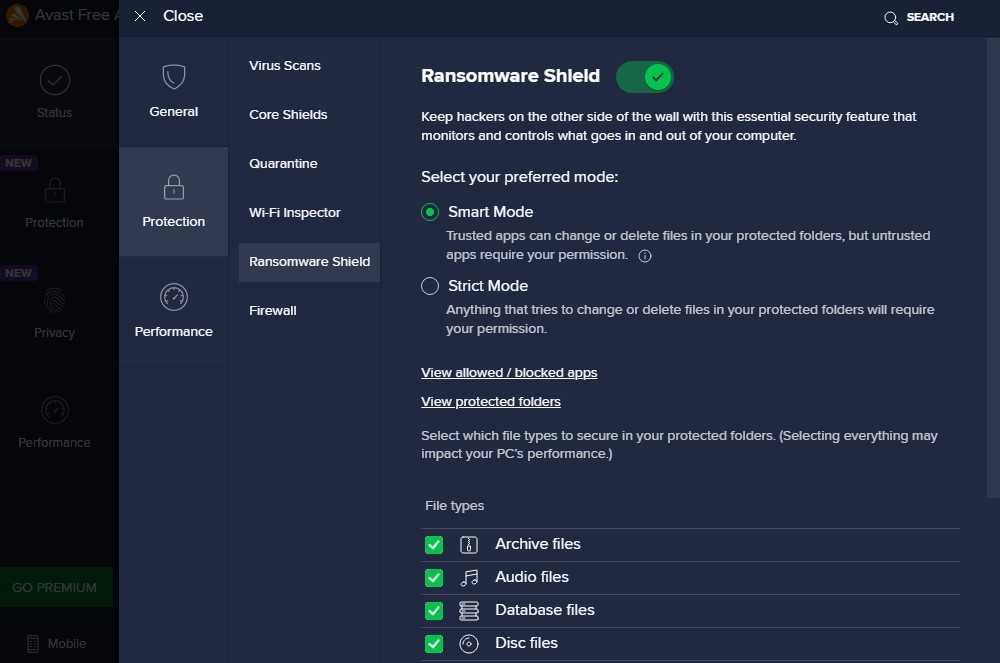Viewport: 1000px width, 663px height.
Task: Open the Performance gauge settings icon
Action: pyautogui.click(x=174, y=297)
